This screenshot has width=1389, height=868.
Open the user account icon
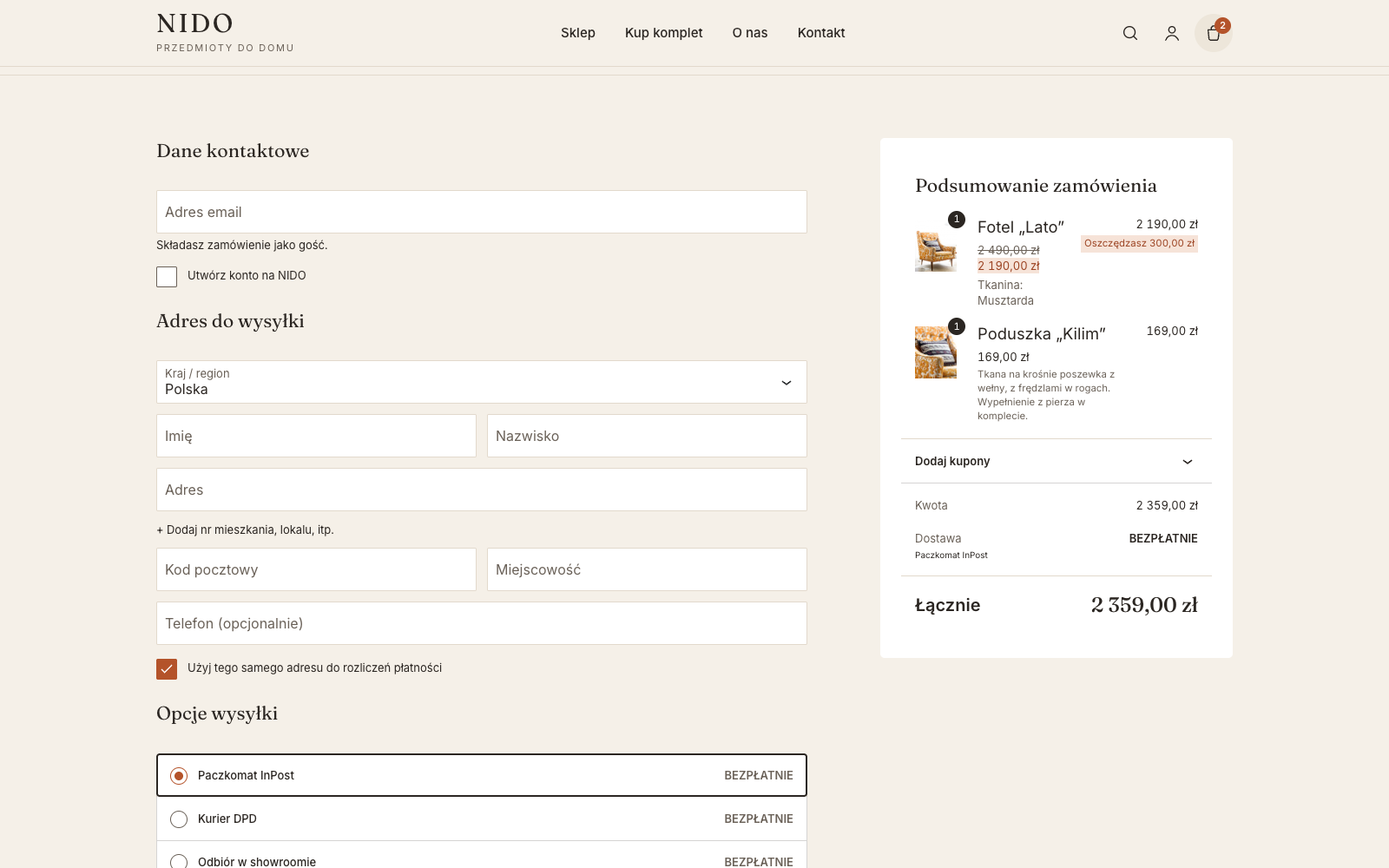1171,33
